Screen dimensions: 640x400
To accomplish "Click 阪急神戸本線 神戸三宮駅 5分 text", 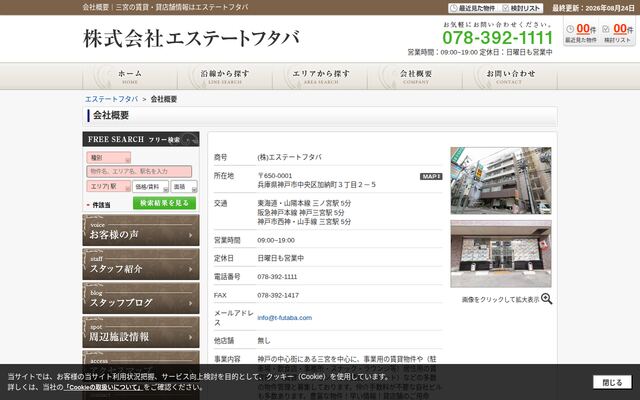I will coord(301,213).
